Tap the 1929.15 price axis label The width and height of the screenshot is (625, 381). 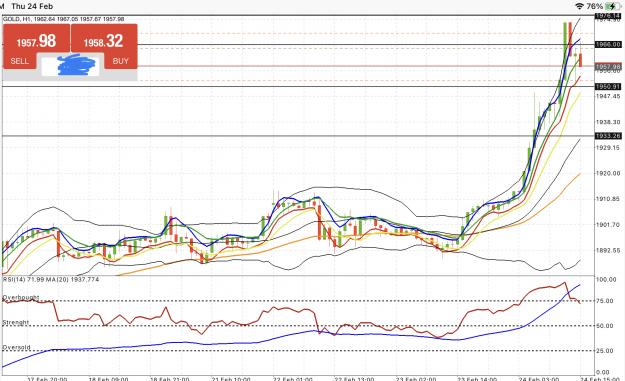coord(608,148)
